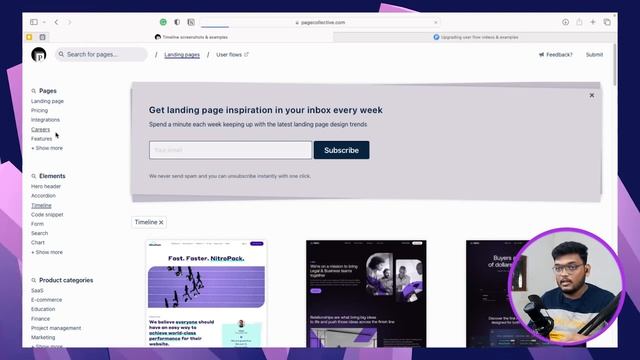Open a new tab with the plus icon
Image resolution: width=640 pixels, height=360 pixels.
click(x=593, y=22)
